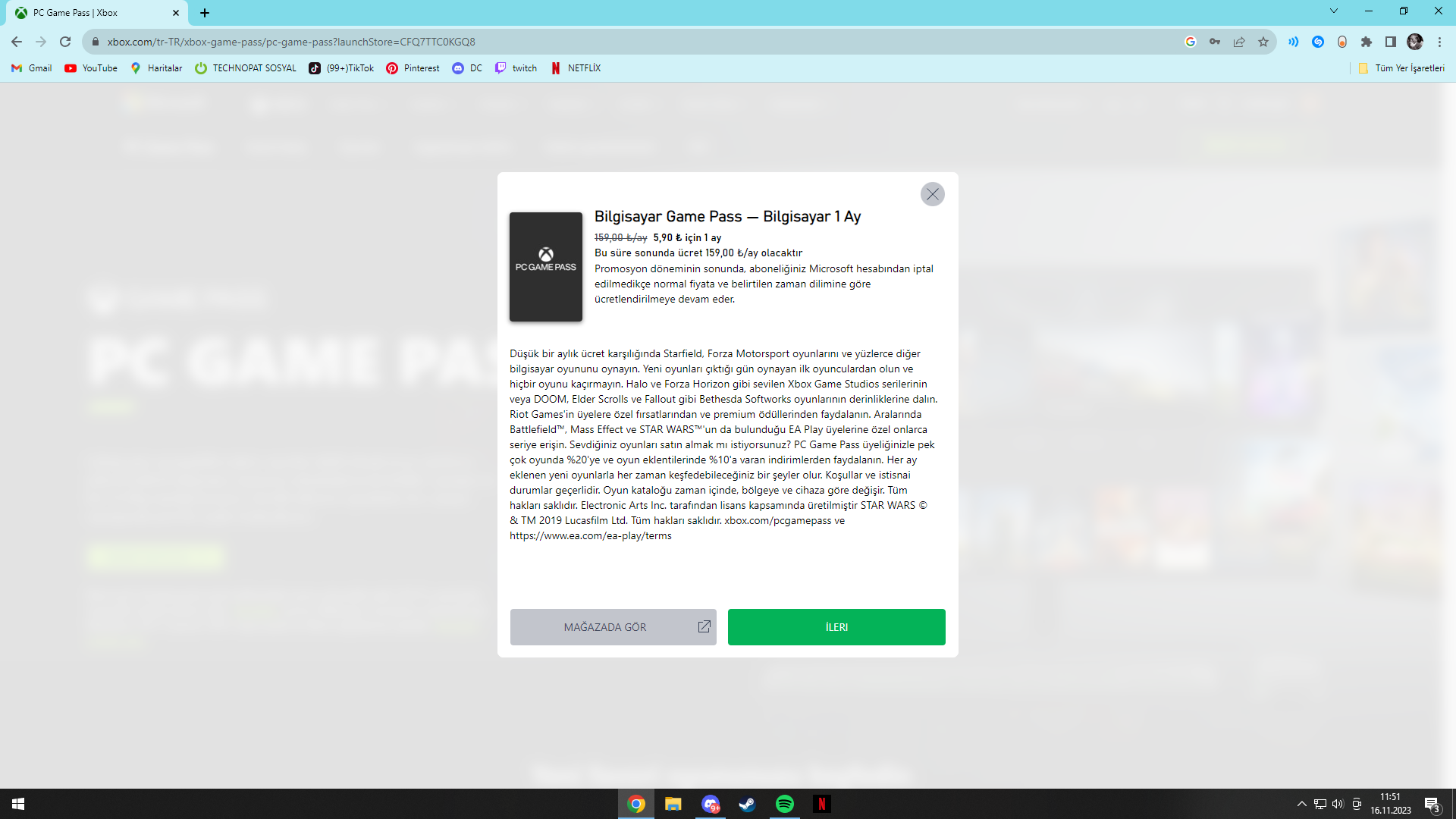Show hidden system tray icons chevron
Screen dimensions: 1456x819
click(1301, 804)
